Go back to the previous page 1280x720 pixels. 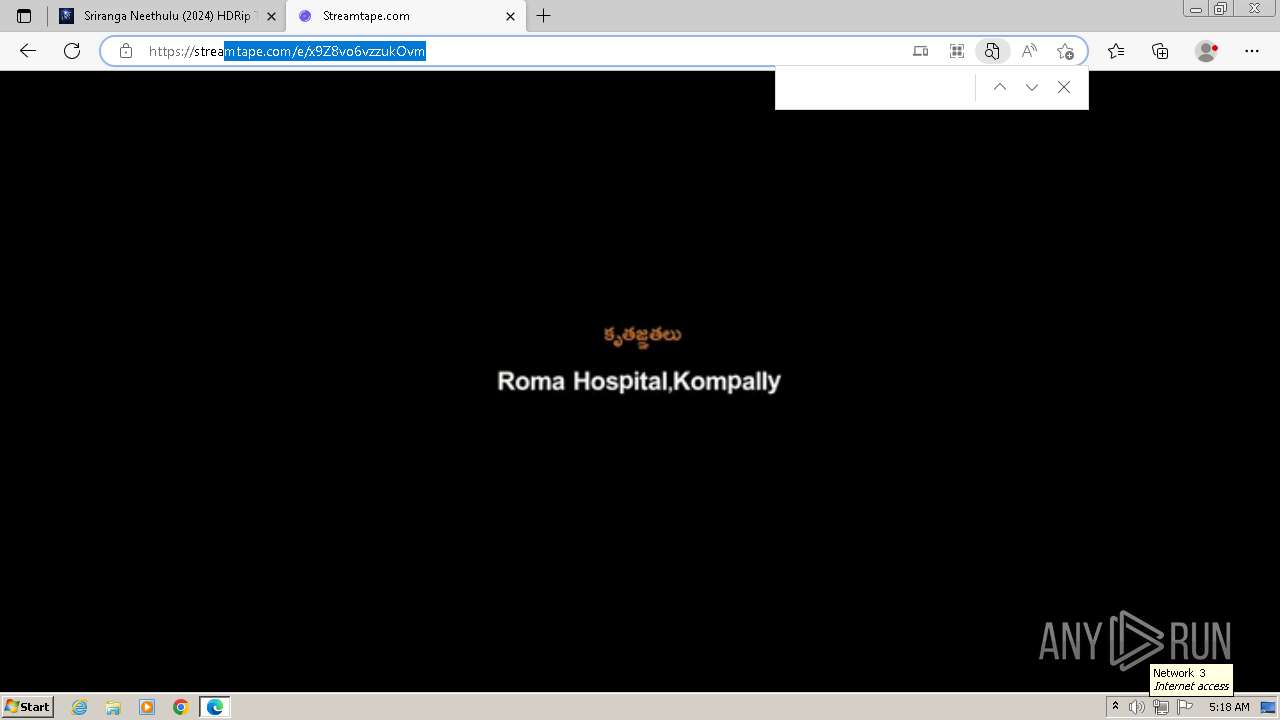28,51
